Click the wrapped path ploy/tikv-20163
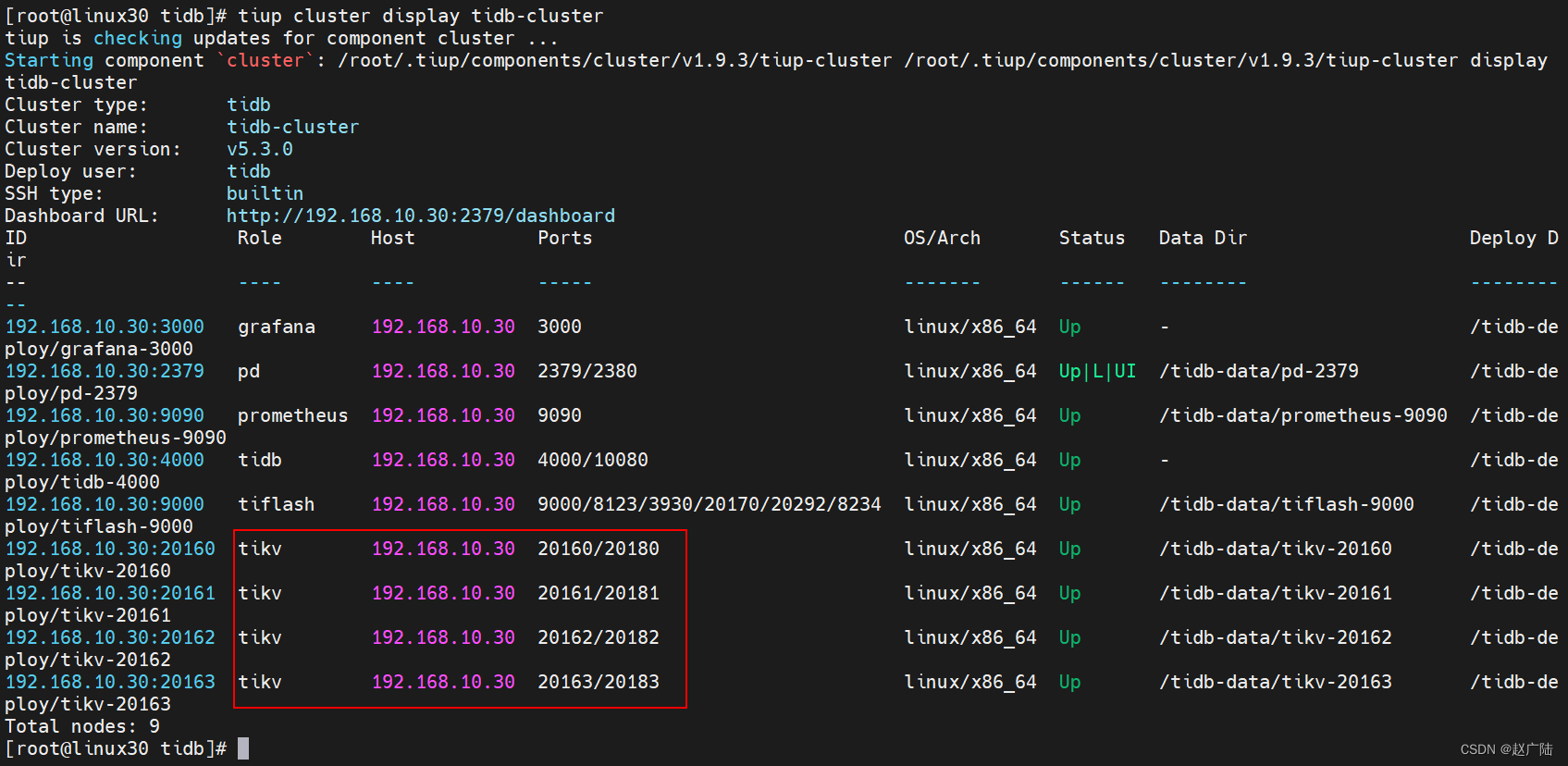Screen dimensions: 1568x766 point(88,704)
